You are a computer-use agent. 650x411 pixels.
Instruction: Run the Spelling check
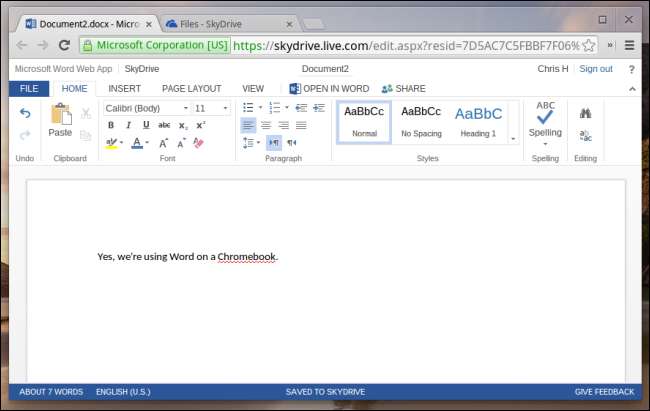click(545, 122)
